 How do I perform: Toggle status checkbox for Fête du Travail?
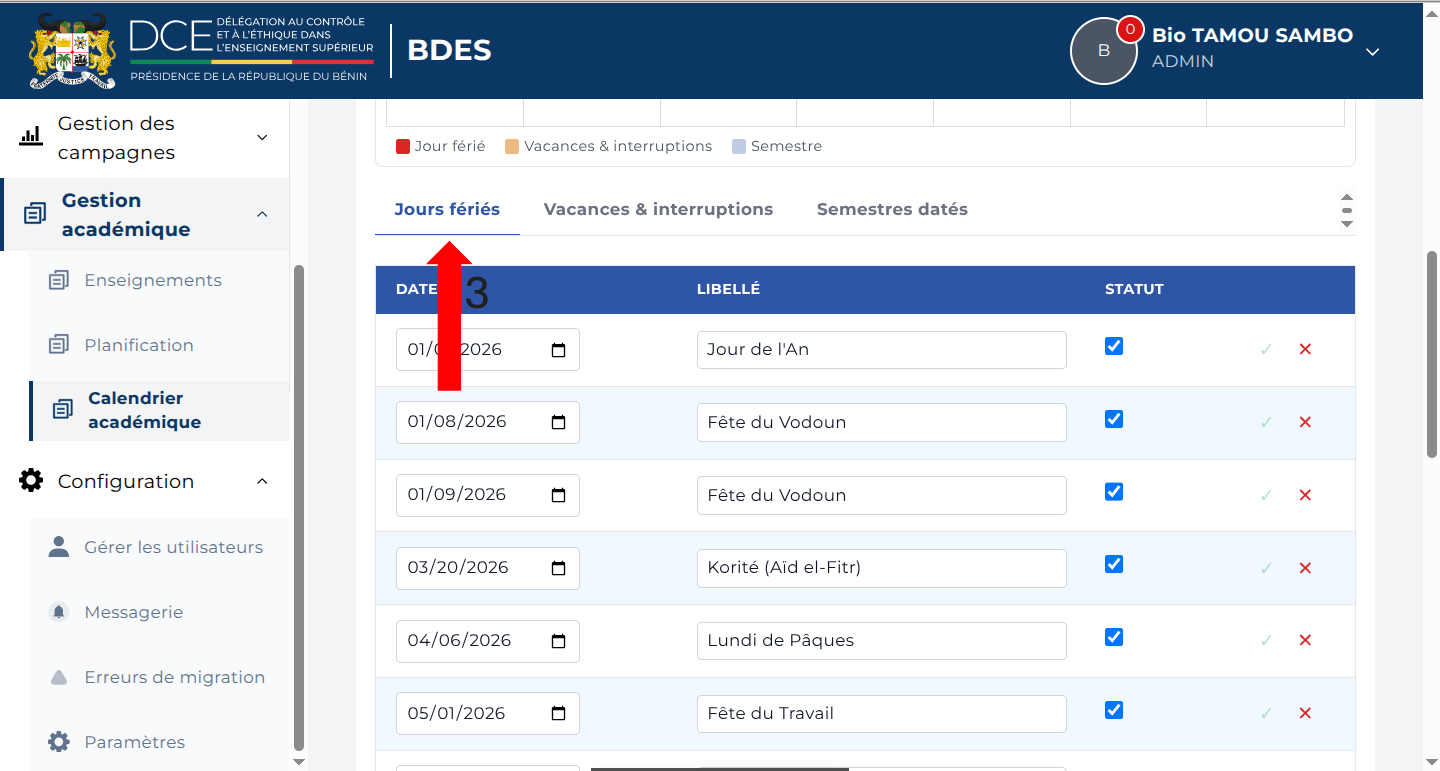pos(1114,710)
